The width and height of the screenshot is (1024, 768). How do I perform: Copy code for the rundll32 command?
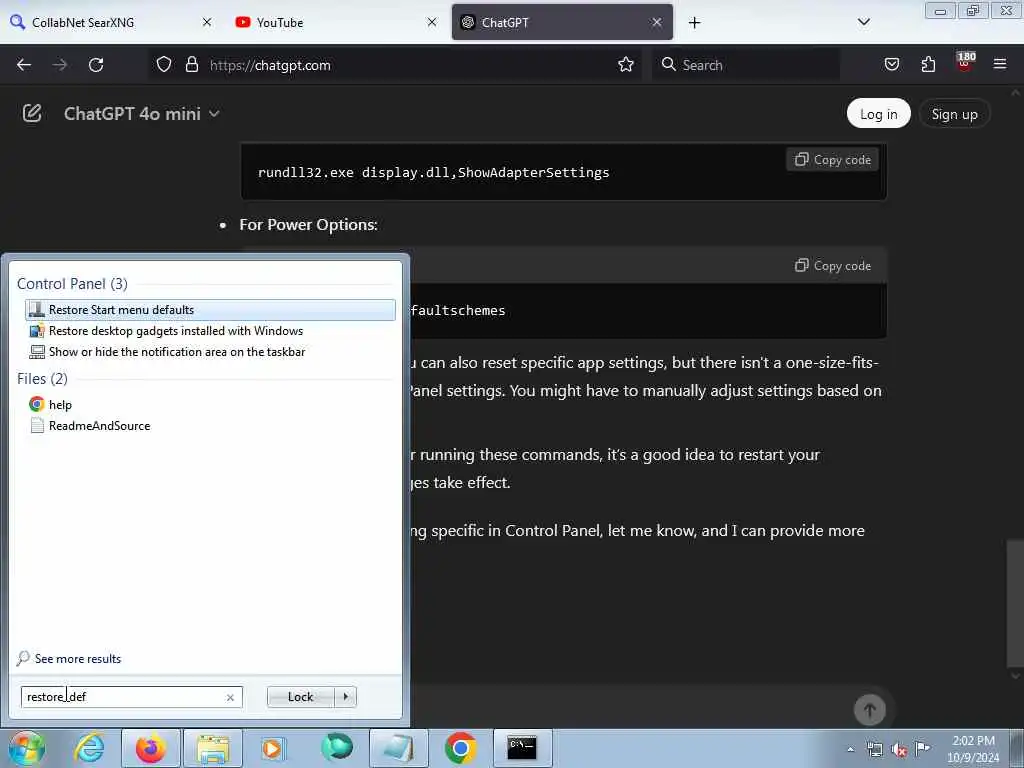(833, 159)
